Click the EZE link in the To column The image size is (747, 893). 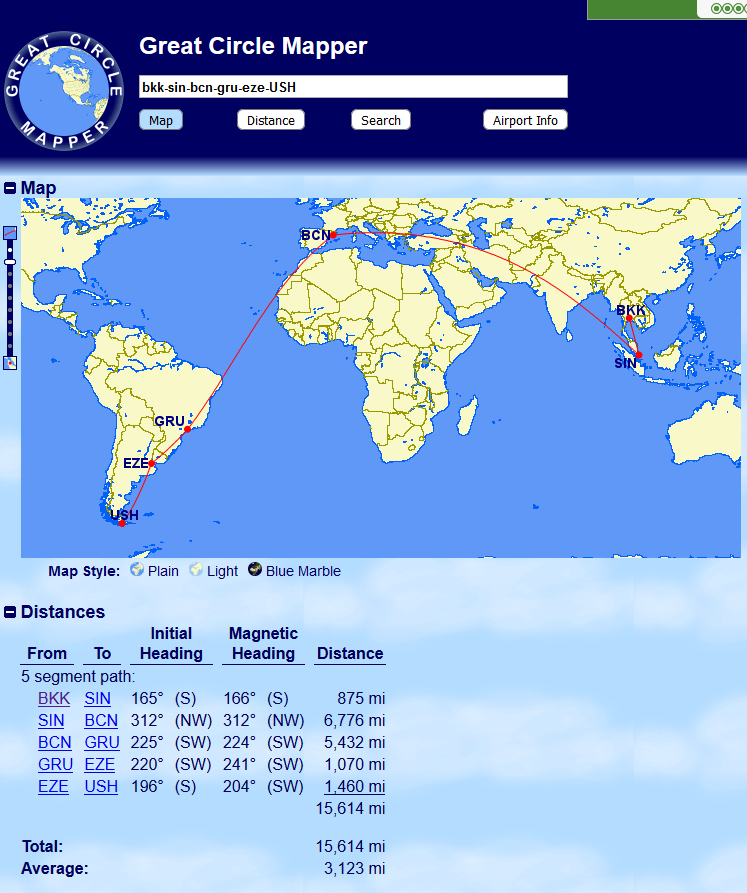[x=100, y=764]
